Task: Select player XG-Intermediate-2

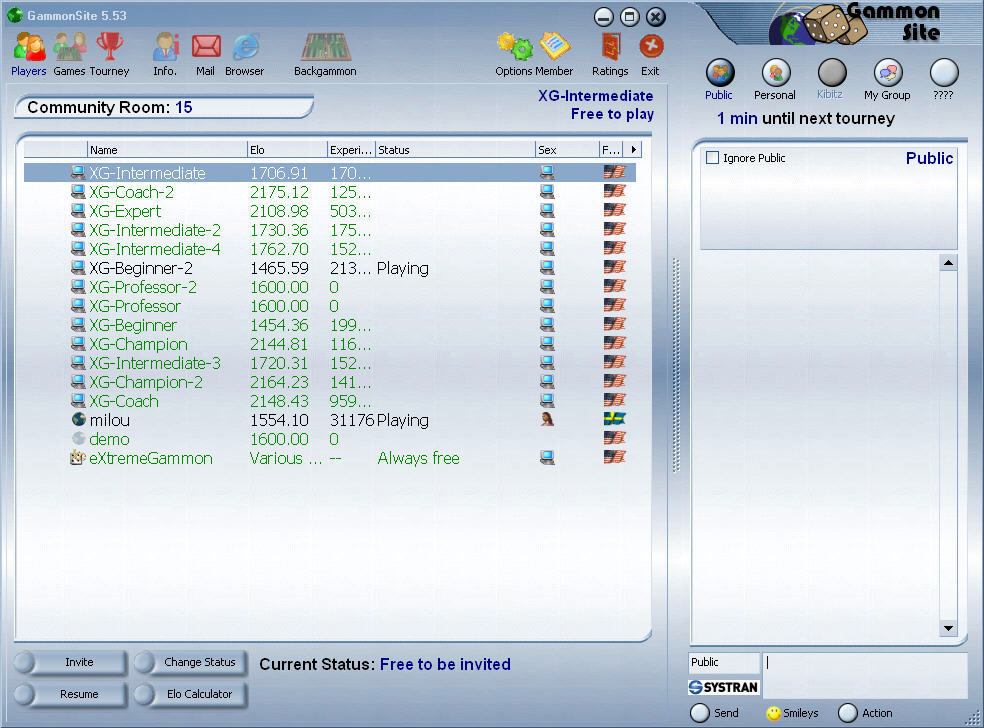Action: pyautogui.click(x=329, y=230)
